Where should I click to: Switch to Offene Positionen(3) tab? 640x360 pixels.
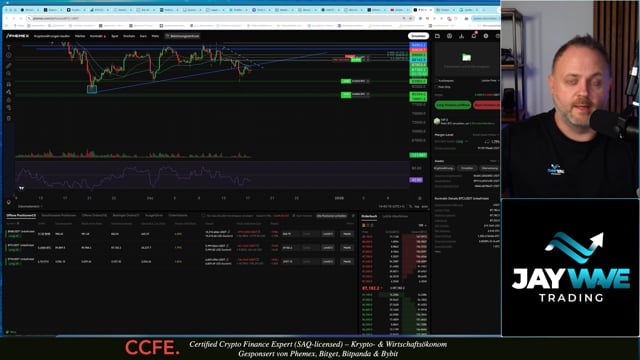click(21, 216)
